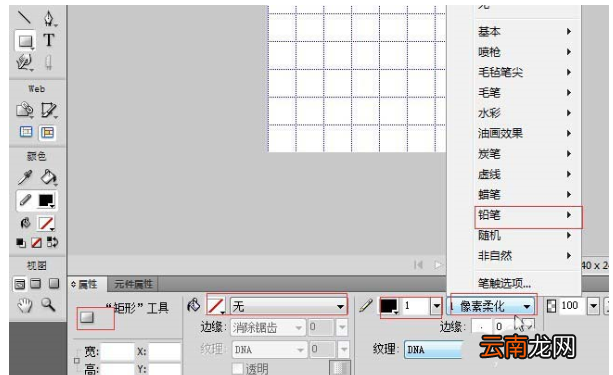613x375 pixels.
Task: Open the fill texture DNA dropdown
Action: [x=269, y=349]
